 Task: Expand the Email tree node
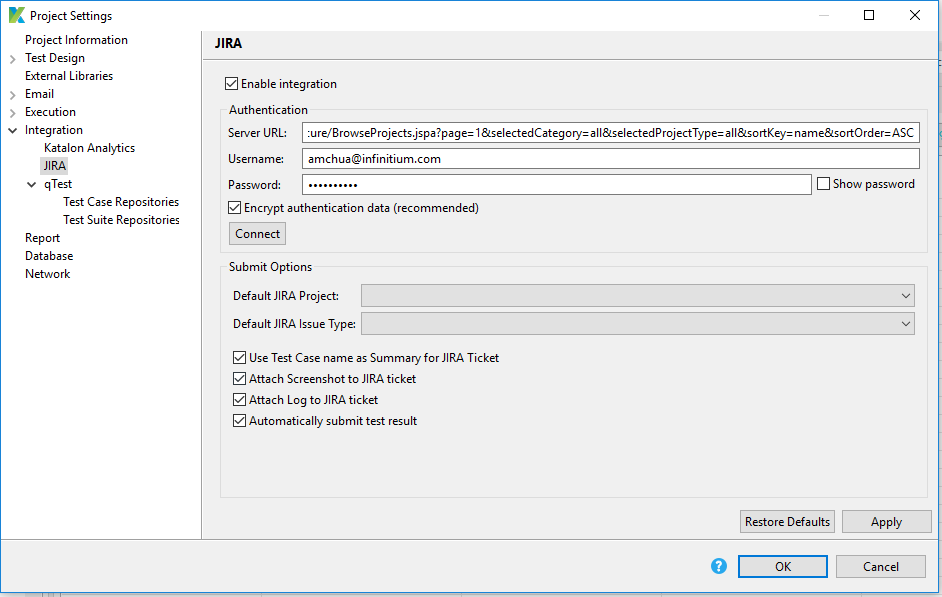tap(13, 95)
